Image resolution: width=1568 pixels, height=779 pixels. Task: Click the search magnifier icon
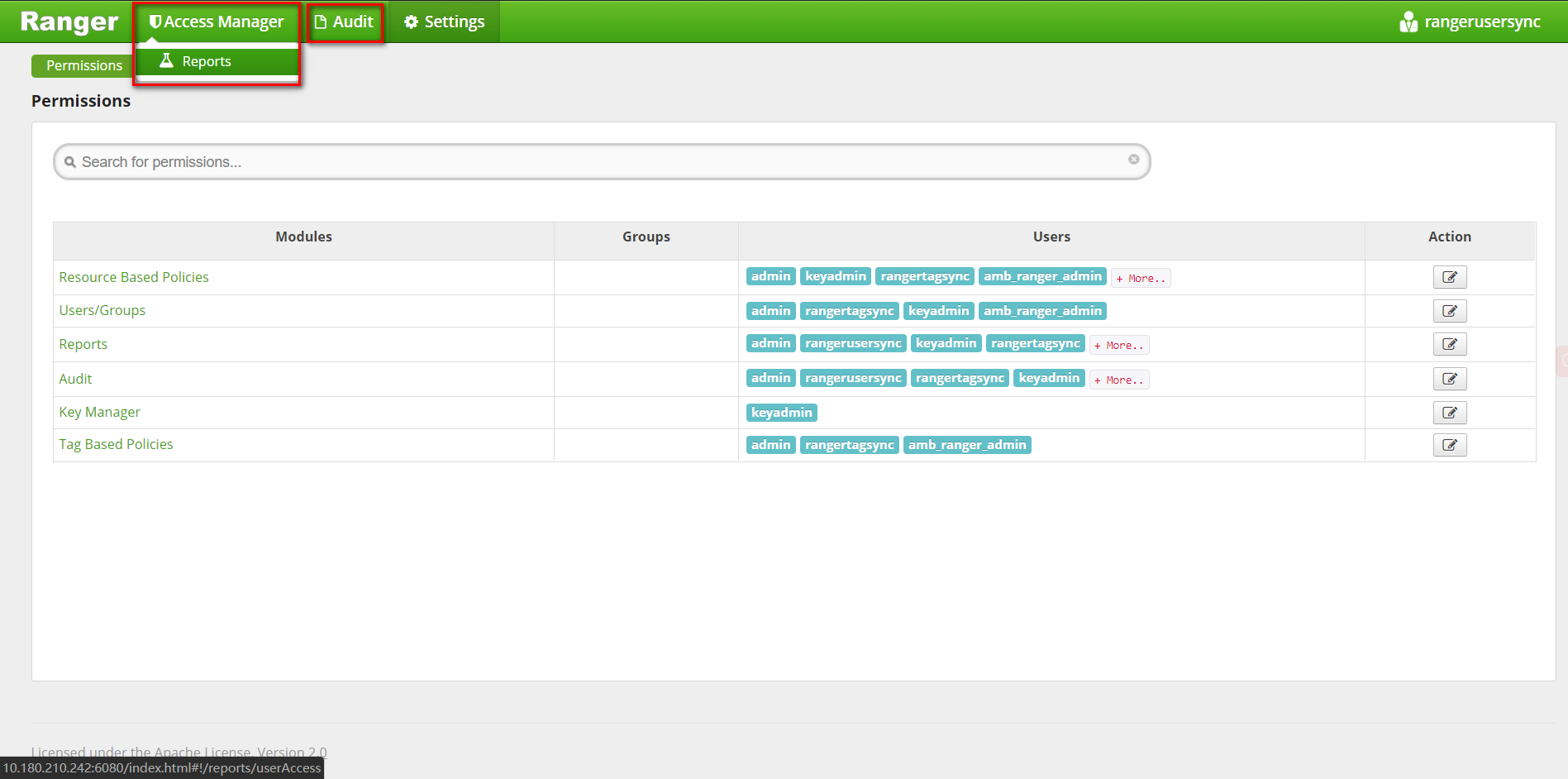coord(70,162)
